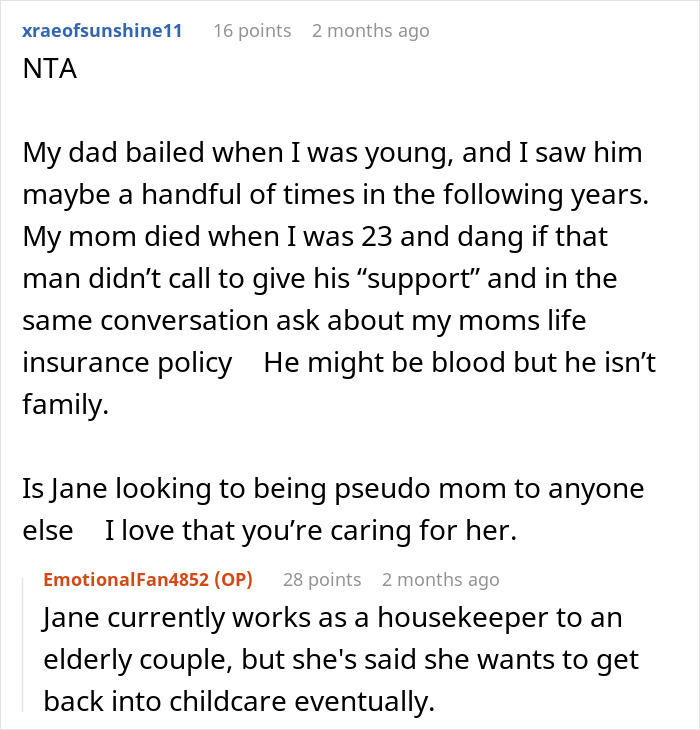This screenshot has height=730, width=700.
Task: Click the 28 points score
Action: (x=322, y=580)
